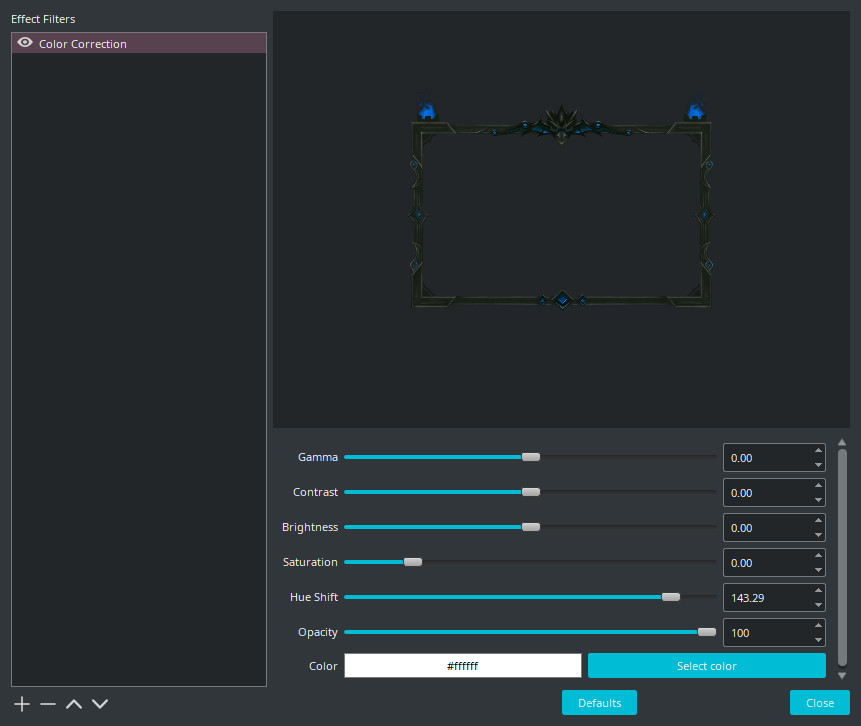This screenshot has height=726, width=861.
Task: Decrease Contrast value with down arrow
Action: 818,500
